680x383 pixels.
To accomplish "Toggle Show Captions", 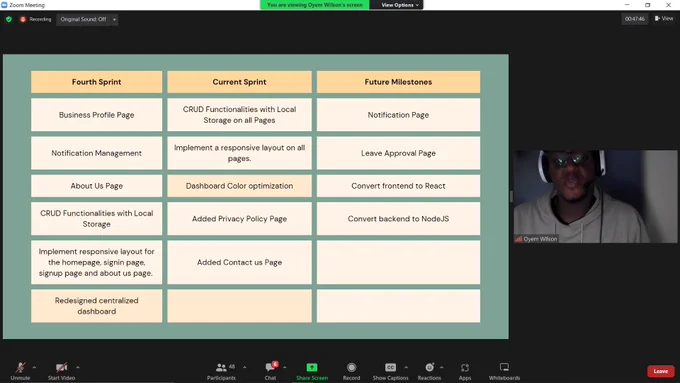I will (x=390, y=371).
